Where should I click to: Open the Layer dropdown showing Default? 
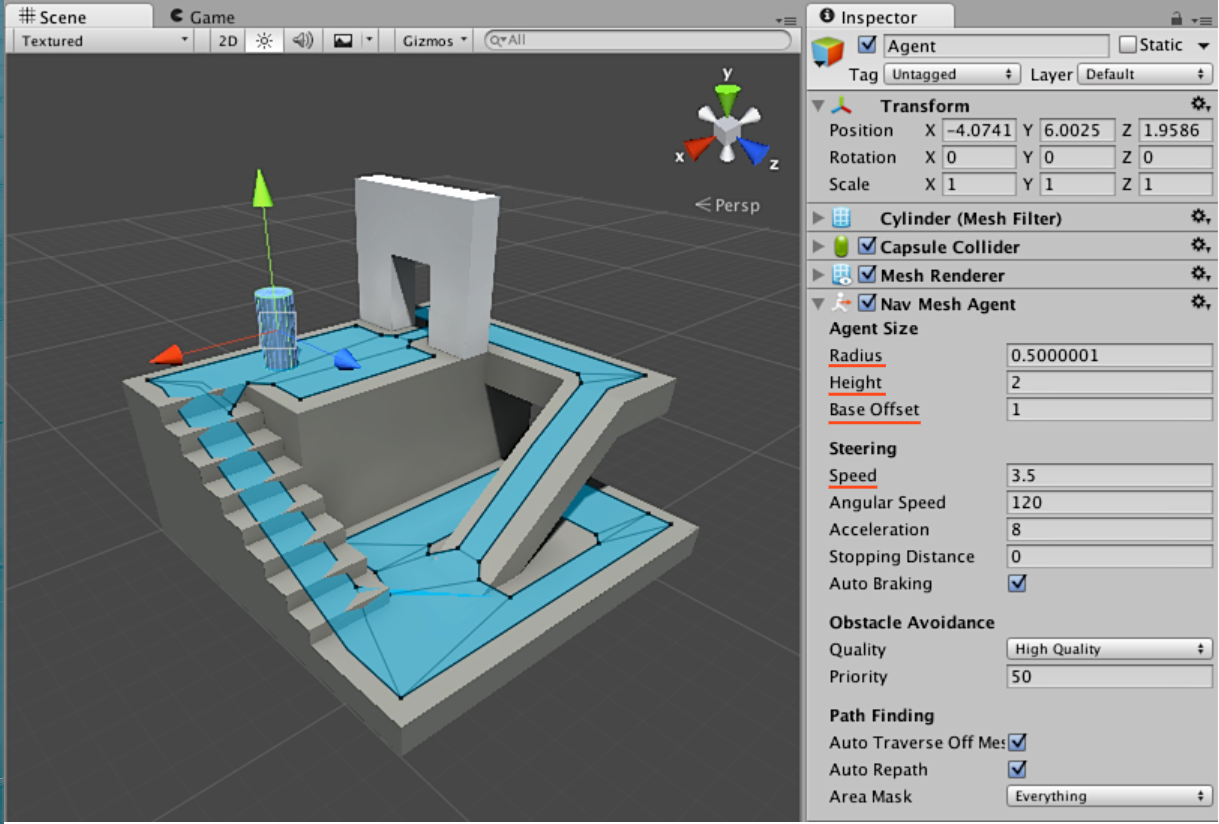point(1146,74)
